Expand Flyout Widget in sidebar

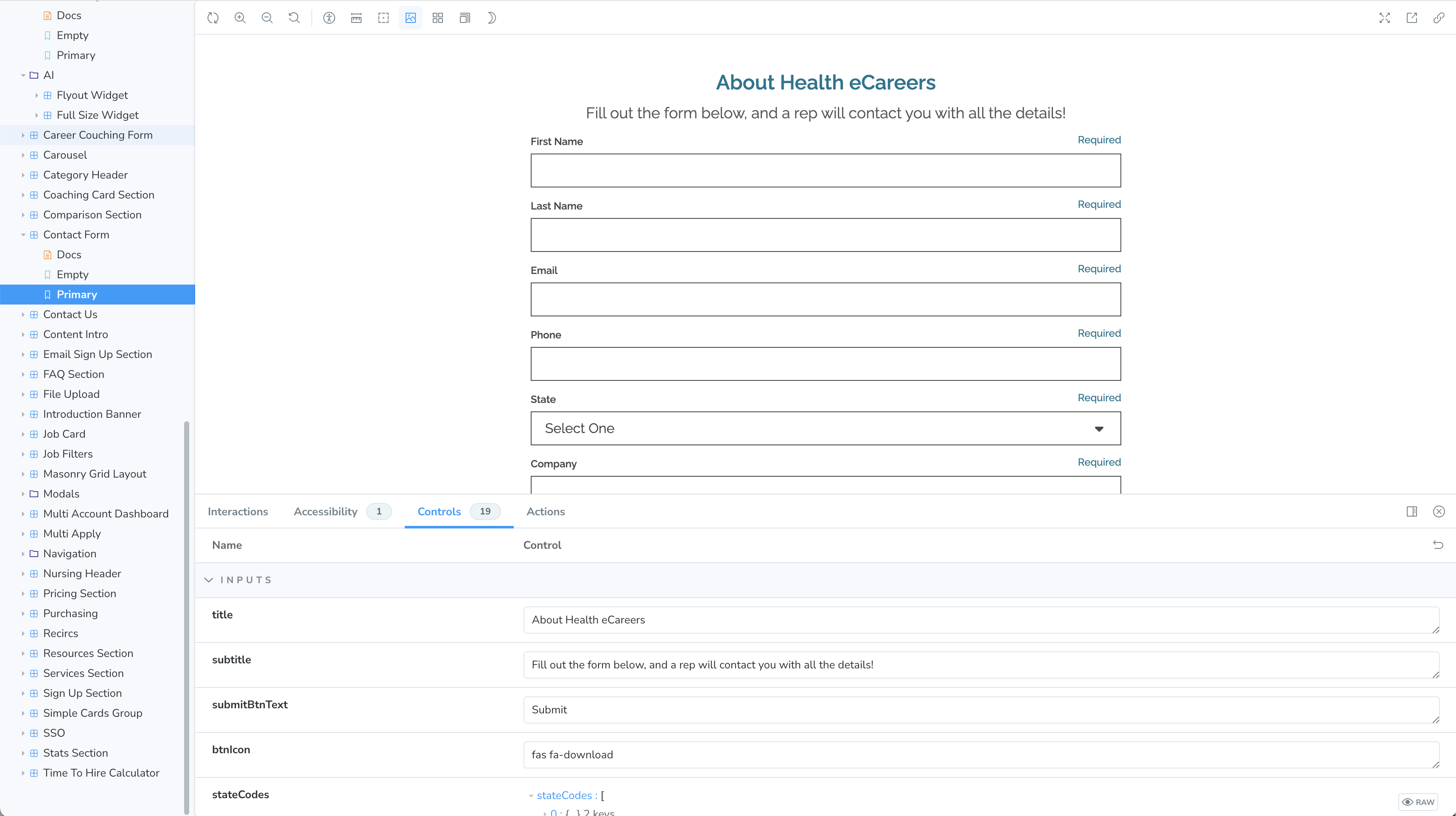(37, 95)
